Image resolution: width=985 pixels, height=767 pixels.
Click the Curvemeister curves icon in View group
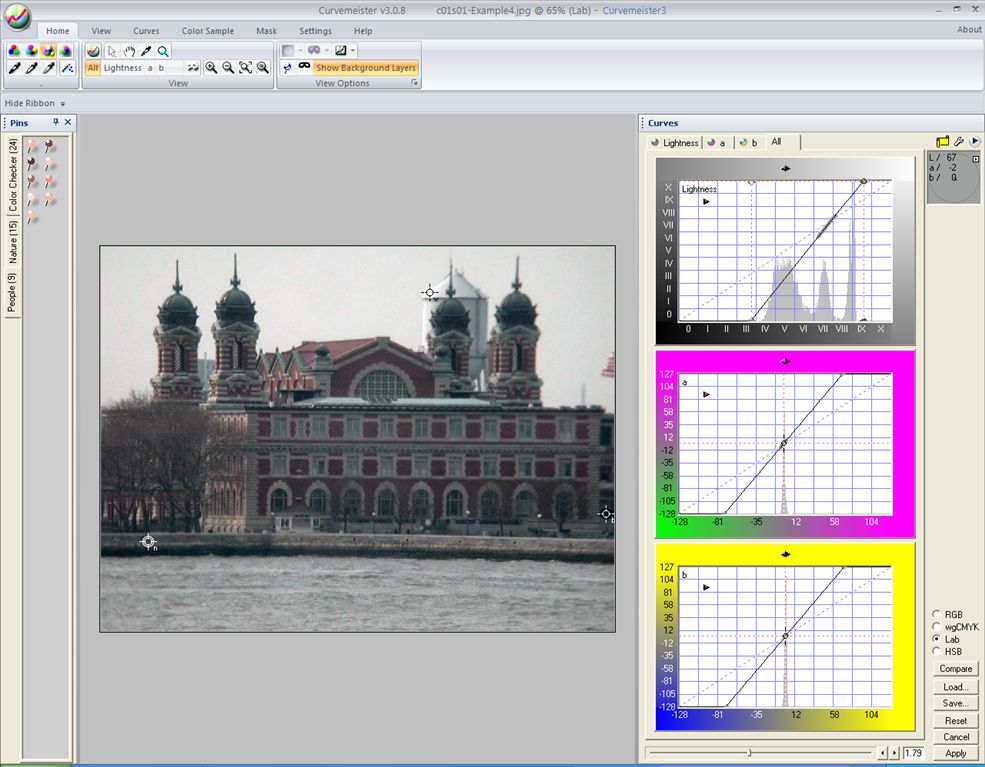tap(93, 51)
